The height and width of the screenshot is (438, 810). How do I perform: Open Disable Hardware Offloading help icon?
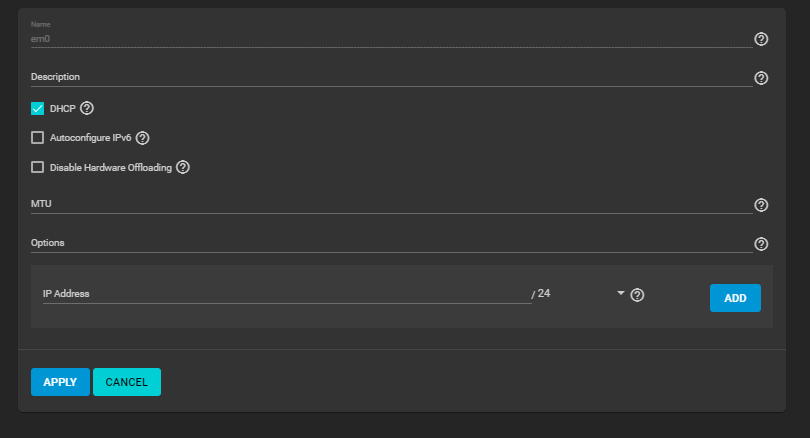(183, 168)
